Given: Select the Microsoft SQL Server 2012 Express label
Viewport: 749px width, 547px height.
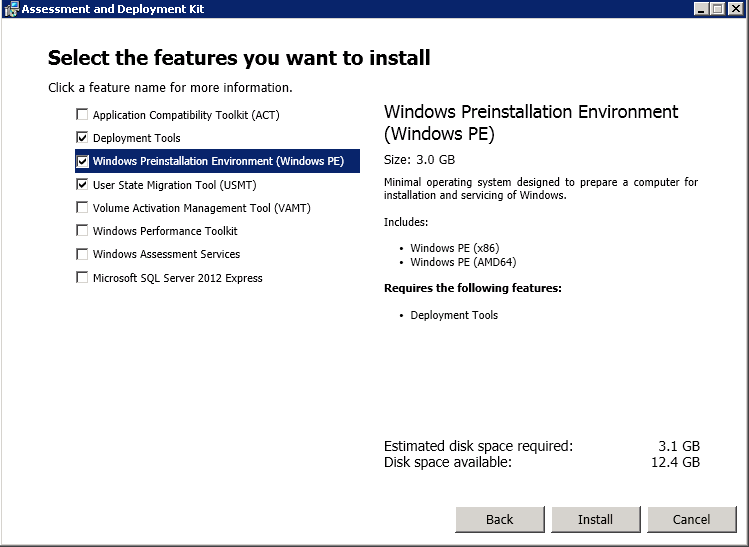Looking at the screenshot, I should [178, 278].
